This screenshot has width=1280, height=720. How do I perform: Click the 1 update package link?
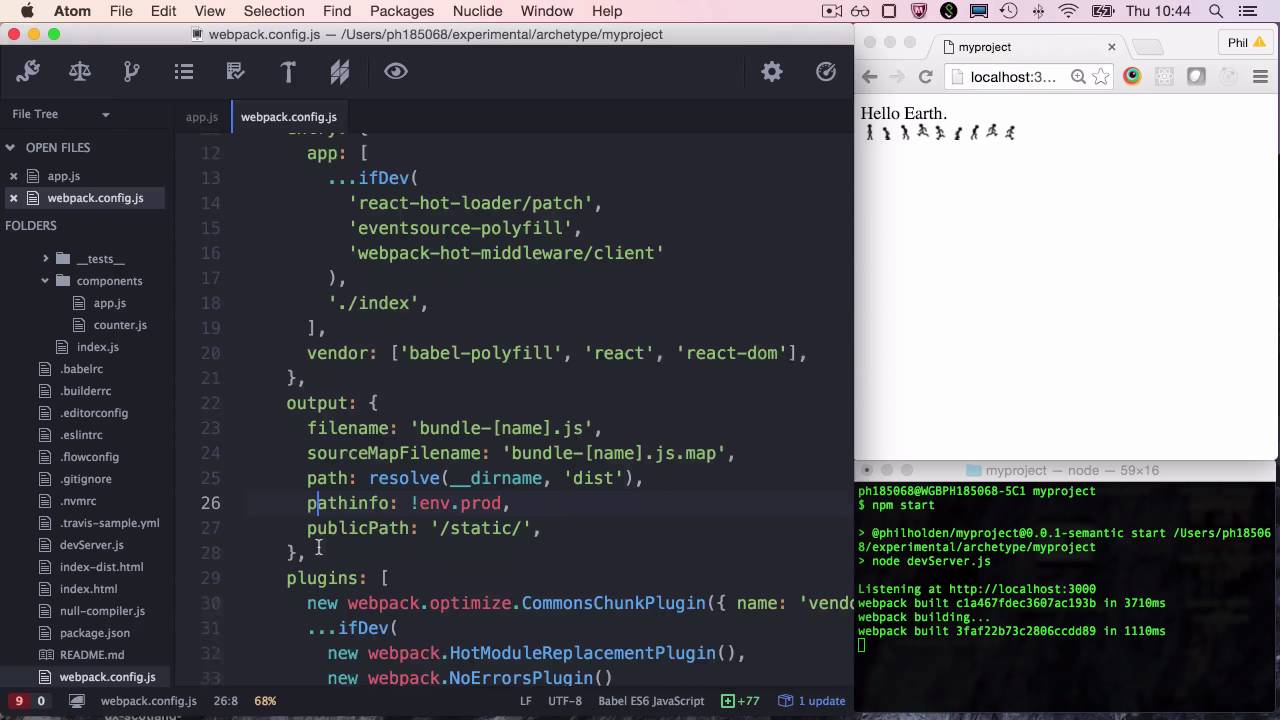pos(812,701)
